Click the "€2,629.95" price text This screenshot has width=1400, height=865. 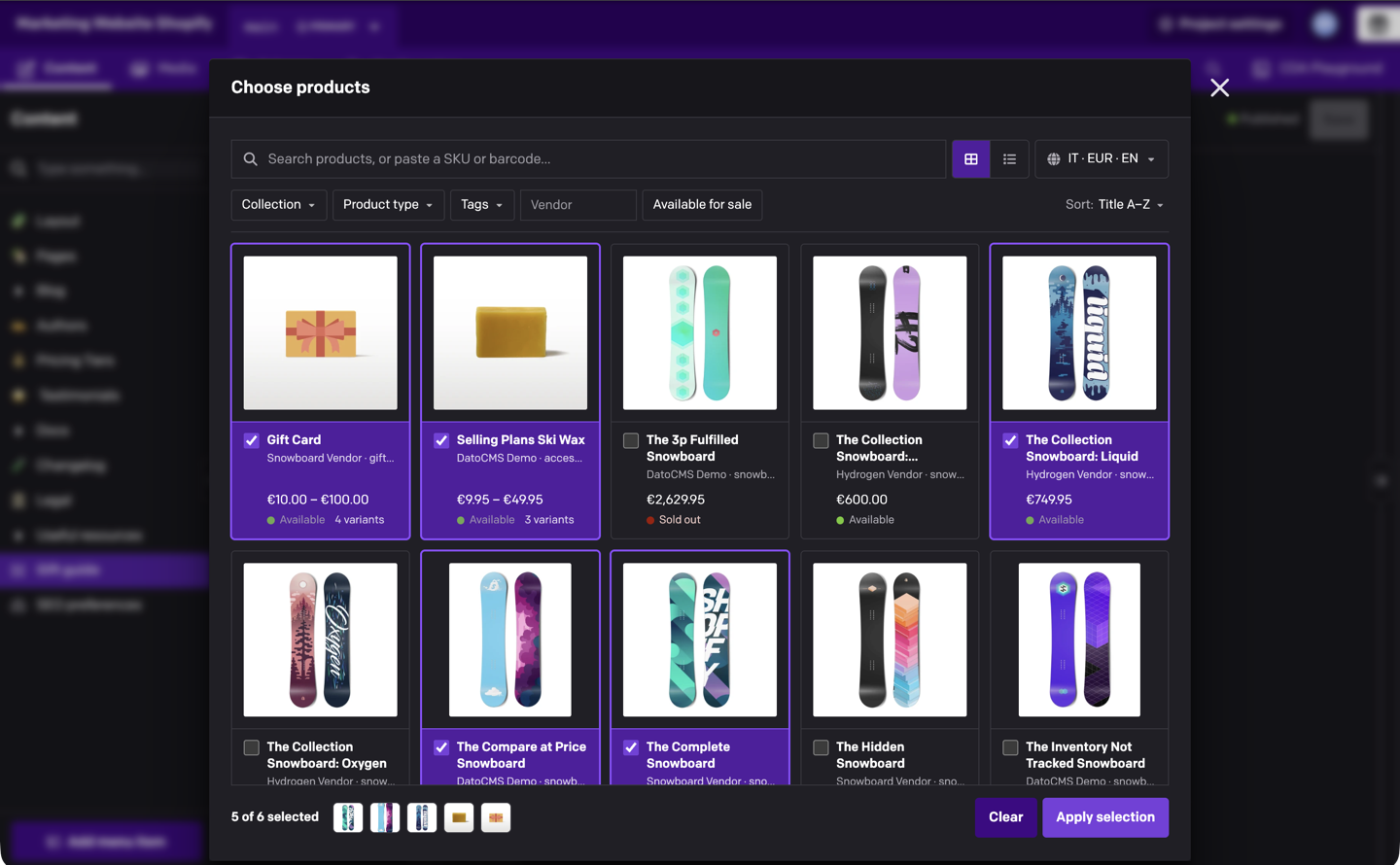(676, 500)
